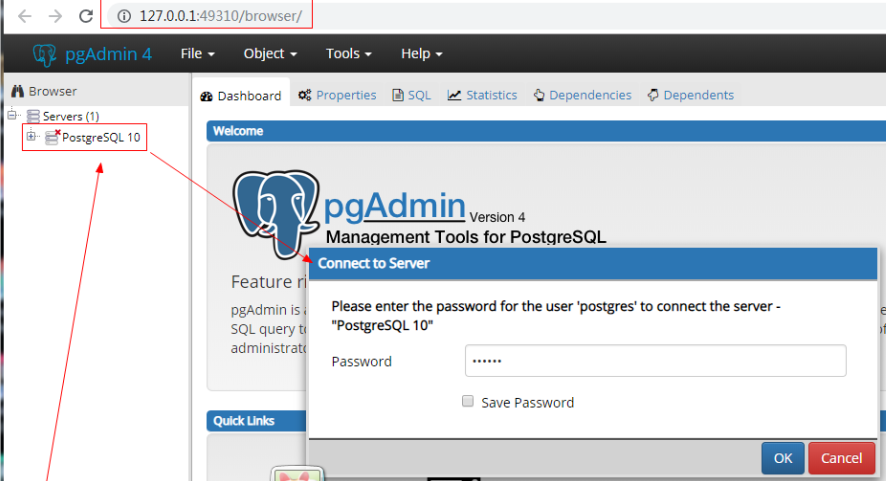
Task: Click the Properties tab gears icon
Action: [305, 95]
